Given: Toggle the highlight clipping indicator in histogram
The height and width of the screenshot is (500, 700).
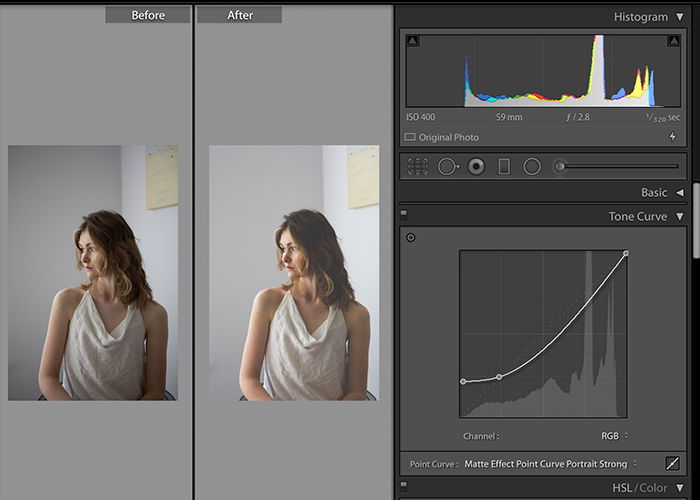Looking at the screenshot, I should point(673,41).
